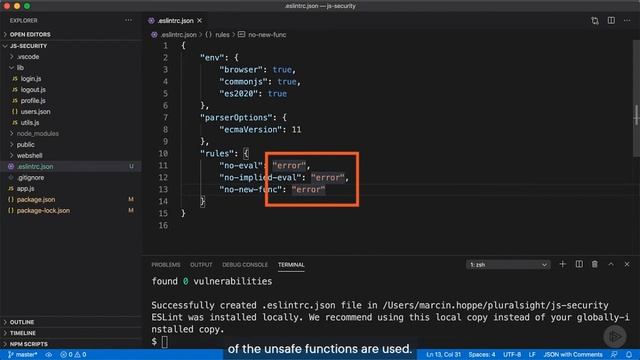This screenshot has height=360, width=640.
Task: Click the editor vertical scrollbar
Action: click(x=636, y=98)
